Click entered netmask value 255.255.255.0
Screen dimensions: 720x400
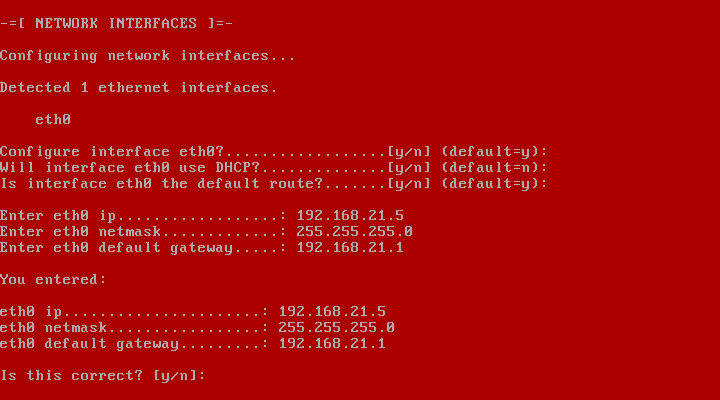pos(354,231)
